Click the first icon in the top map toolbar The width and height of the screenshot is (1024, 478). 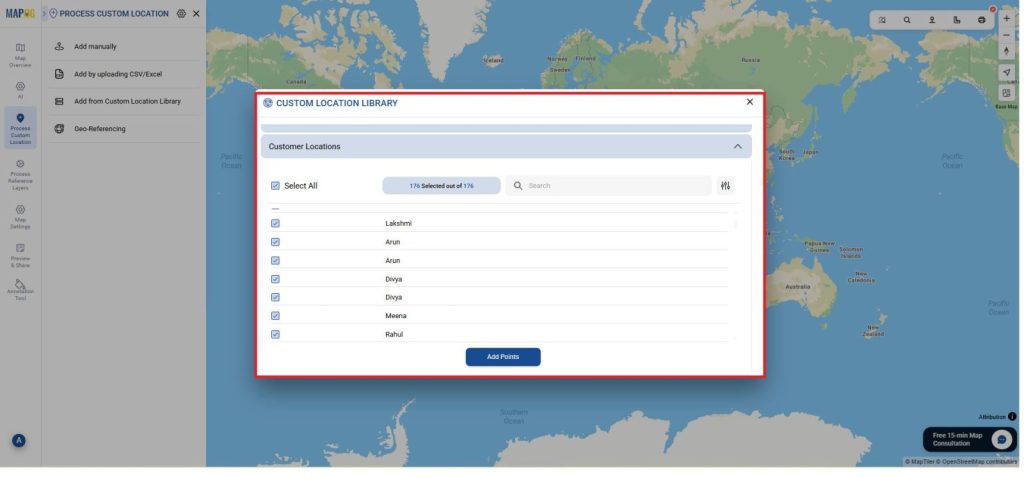click(882, 20)
